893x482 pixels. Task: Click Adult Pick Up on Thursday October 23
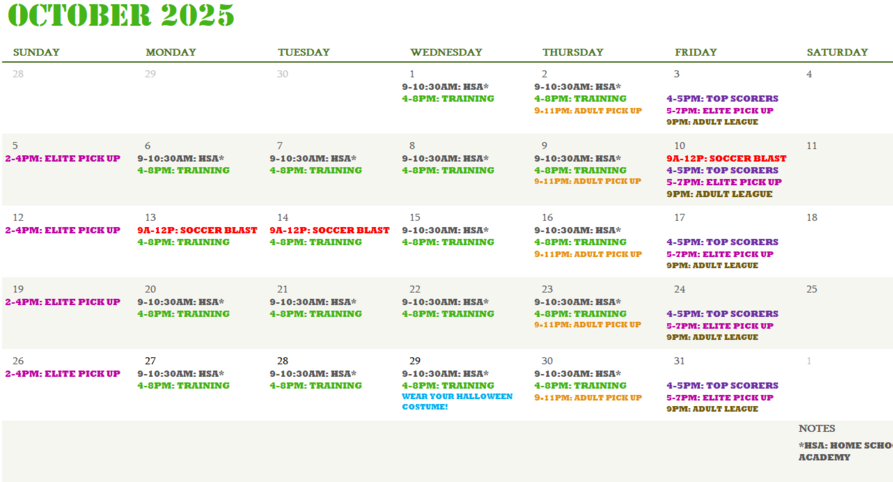click(x=587, y=325)
